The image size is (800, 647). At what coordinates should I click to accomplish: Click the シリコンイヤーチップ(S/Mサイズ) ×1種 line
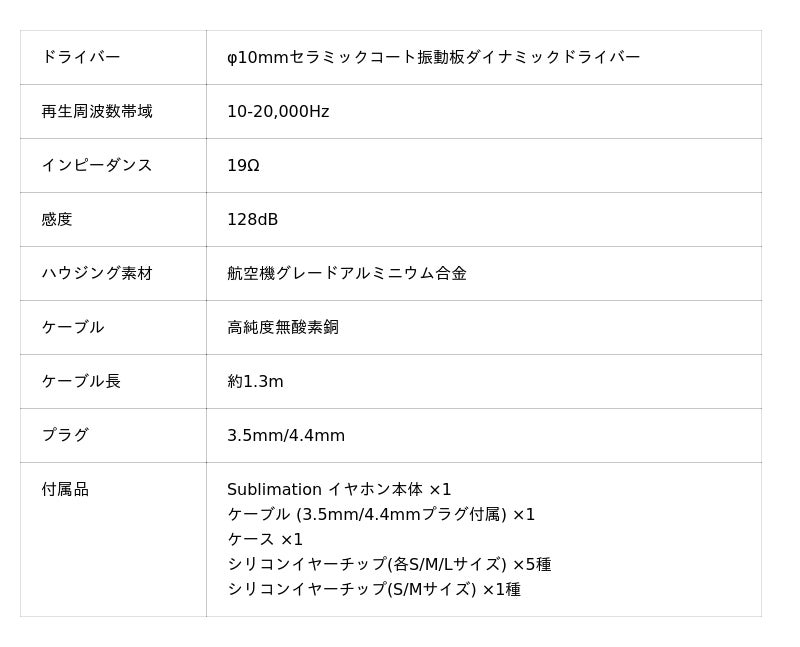pos(373,590)
